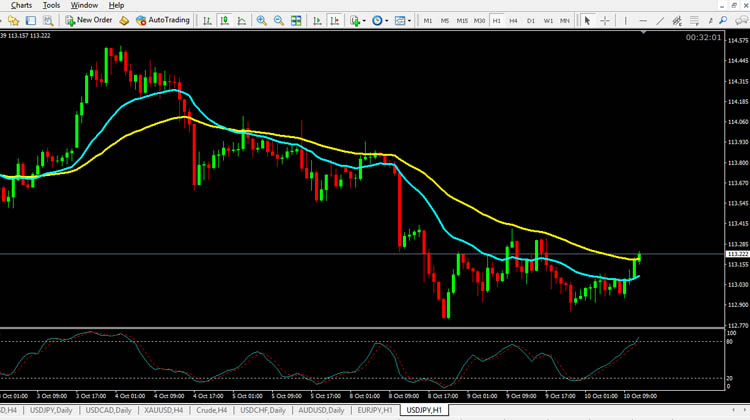Click the chart shift triangle marker

(643, 32)
